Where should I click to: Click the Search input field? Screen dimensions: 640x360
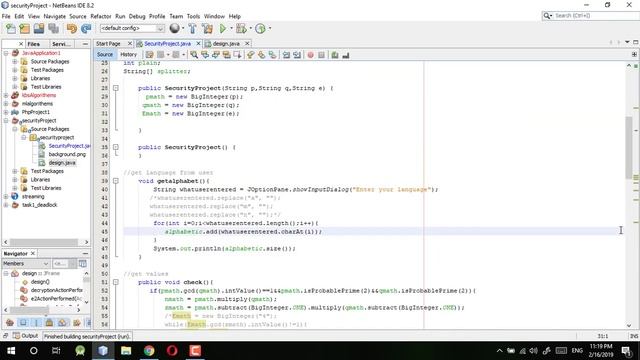pos(590,16)
